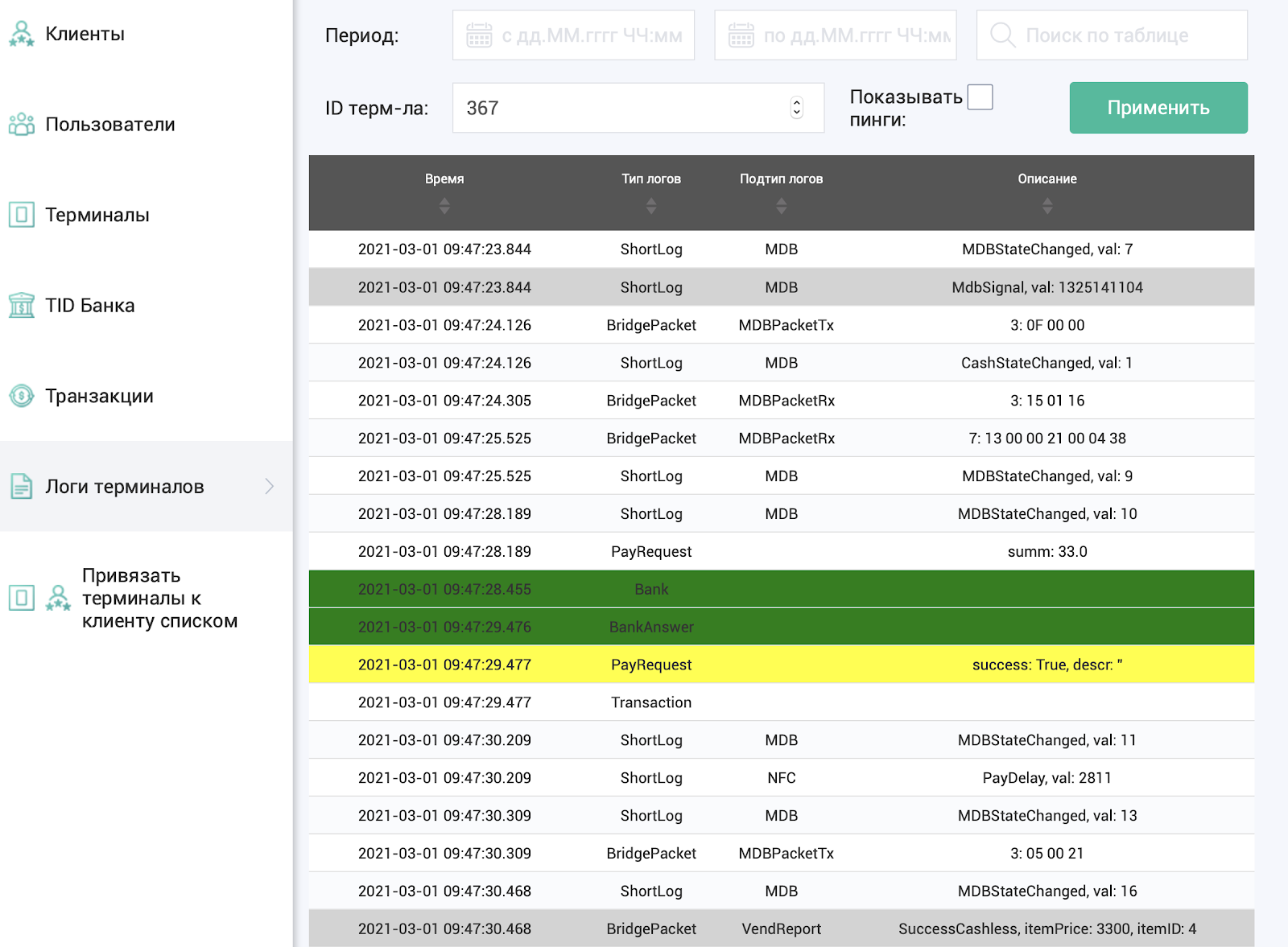Select the yellow 'success: True' row

[782, 665]
